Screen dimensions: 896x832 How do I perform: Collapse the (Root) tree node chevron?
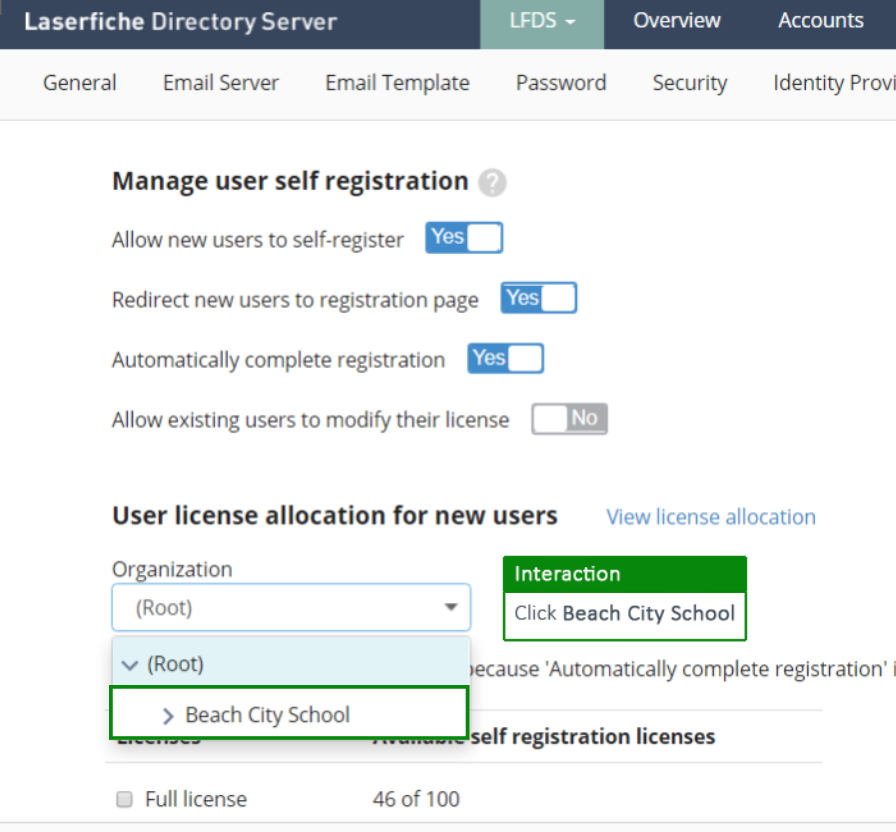[130, 665]
